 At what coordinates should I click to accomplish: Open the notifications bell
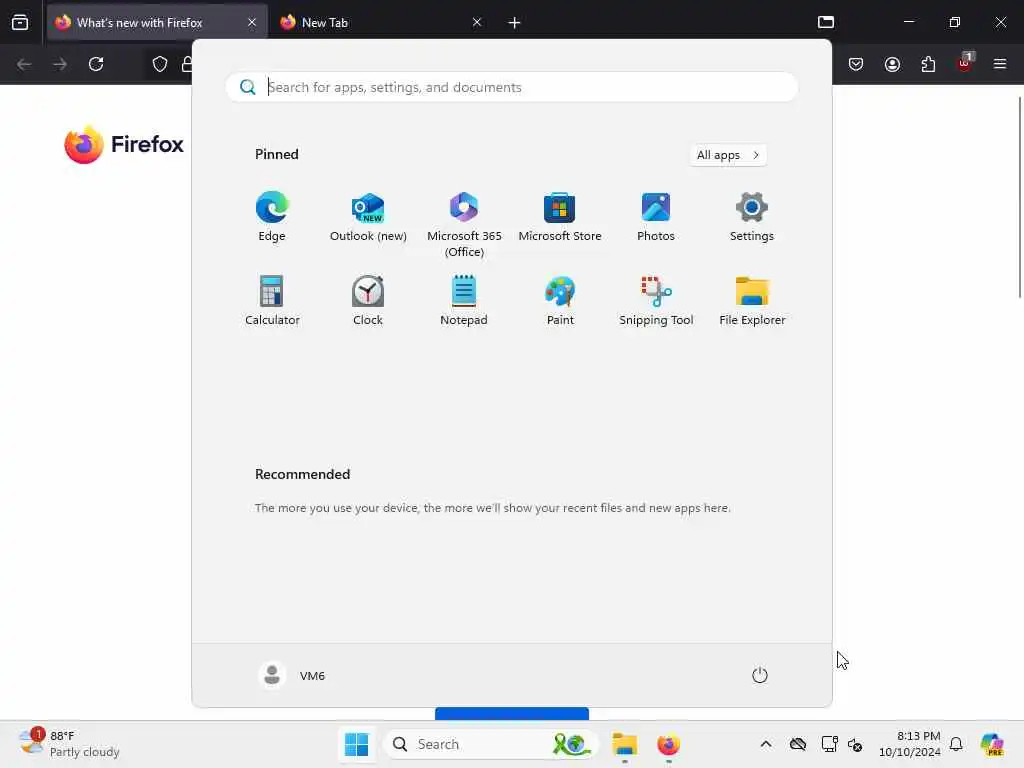[956, 744]
